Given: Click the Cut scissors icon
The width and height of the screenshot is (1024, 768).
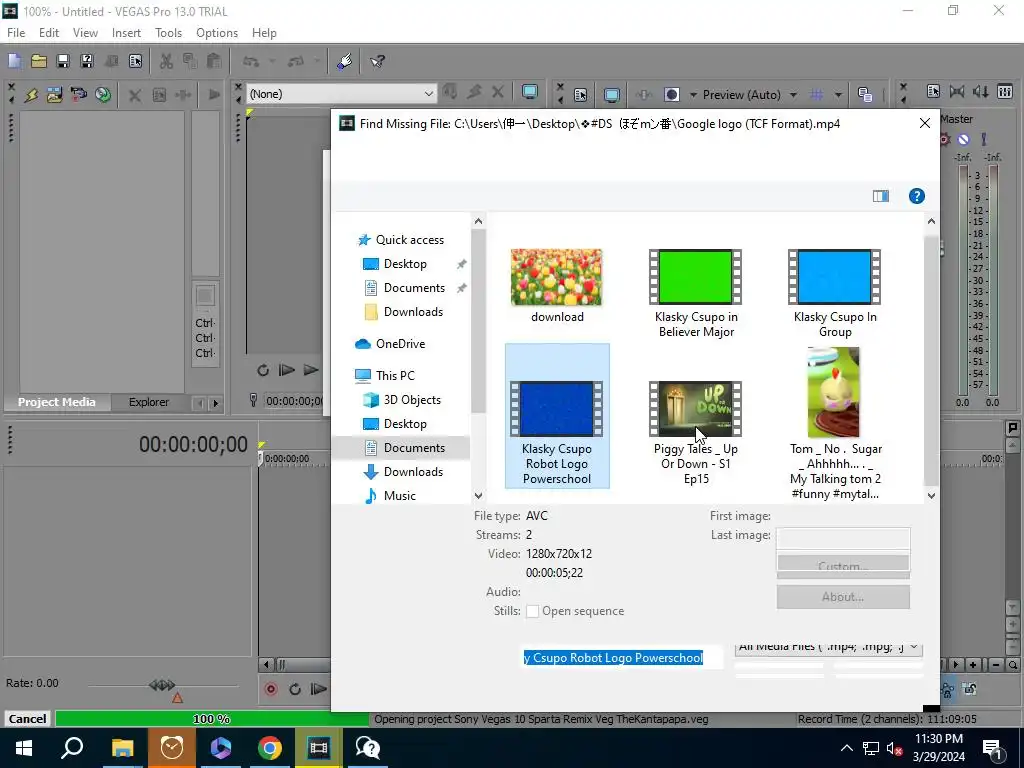Looking at the screenshot, I should pos(166,61).
